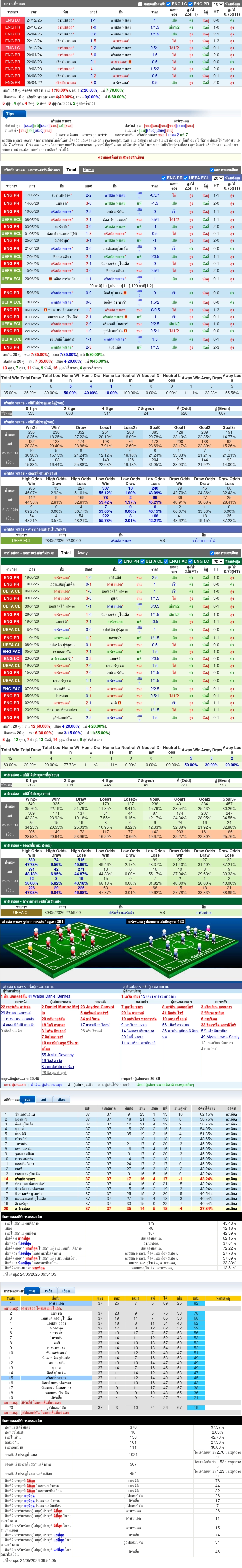This screenshot has width=242, height=1568.
Task: Select the head-to-head row dated 22/08/23
Action: (x=121, y=62)
